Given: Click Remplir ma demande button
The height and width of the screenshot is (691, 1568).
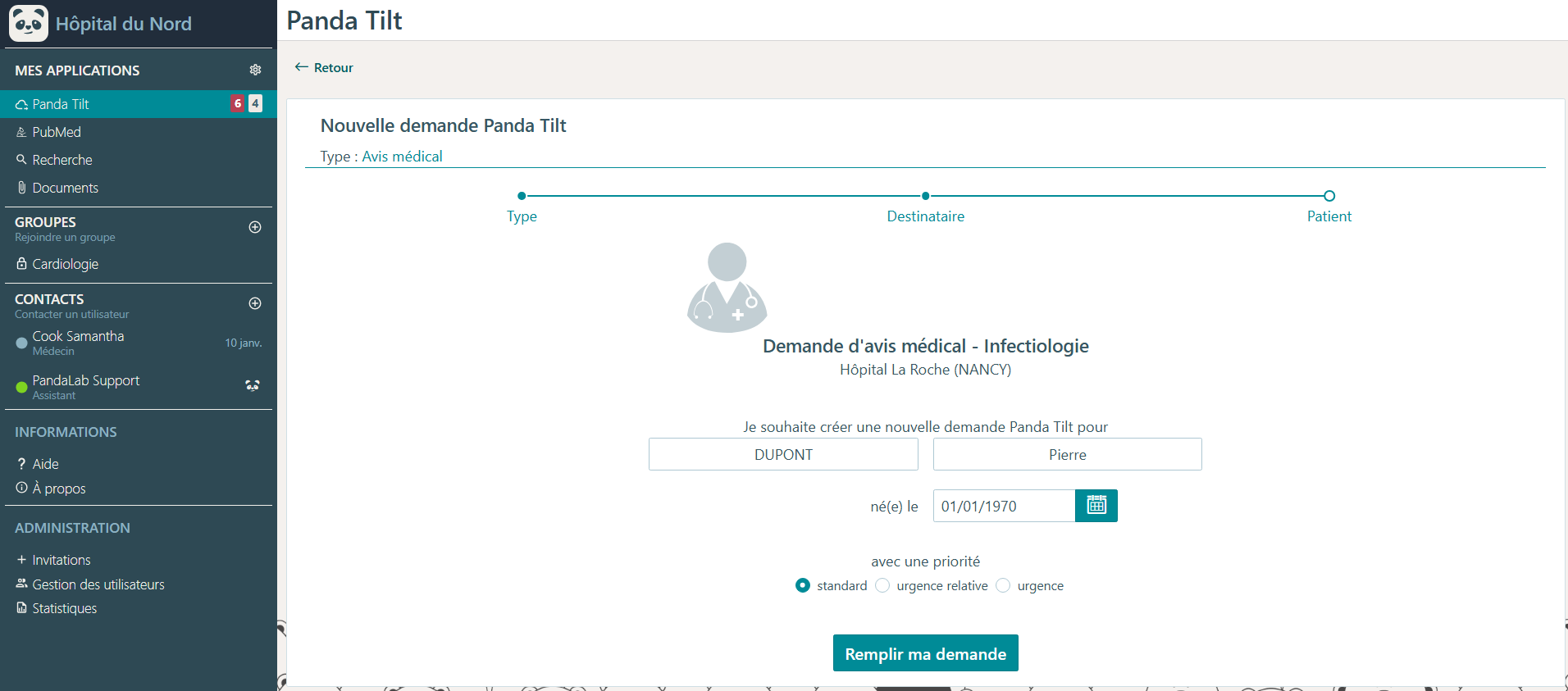Looking at the screenshot, I should [x=926, y=653].
